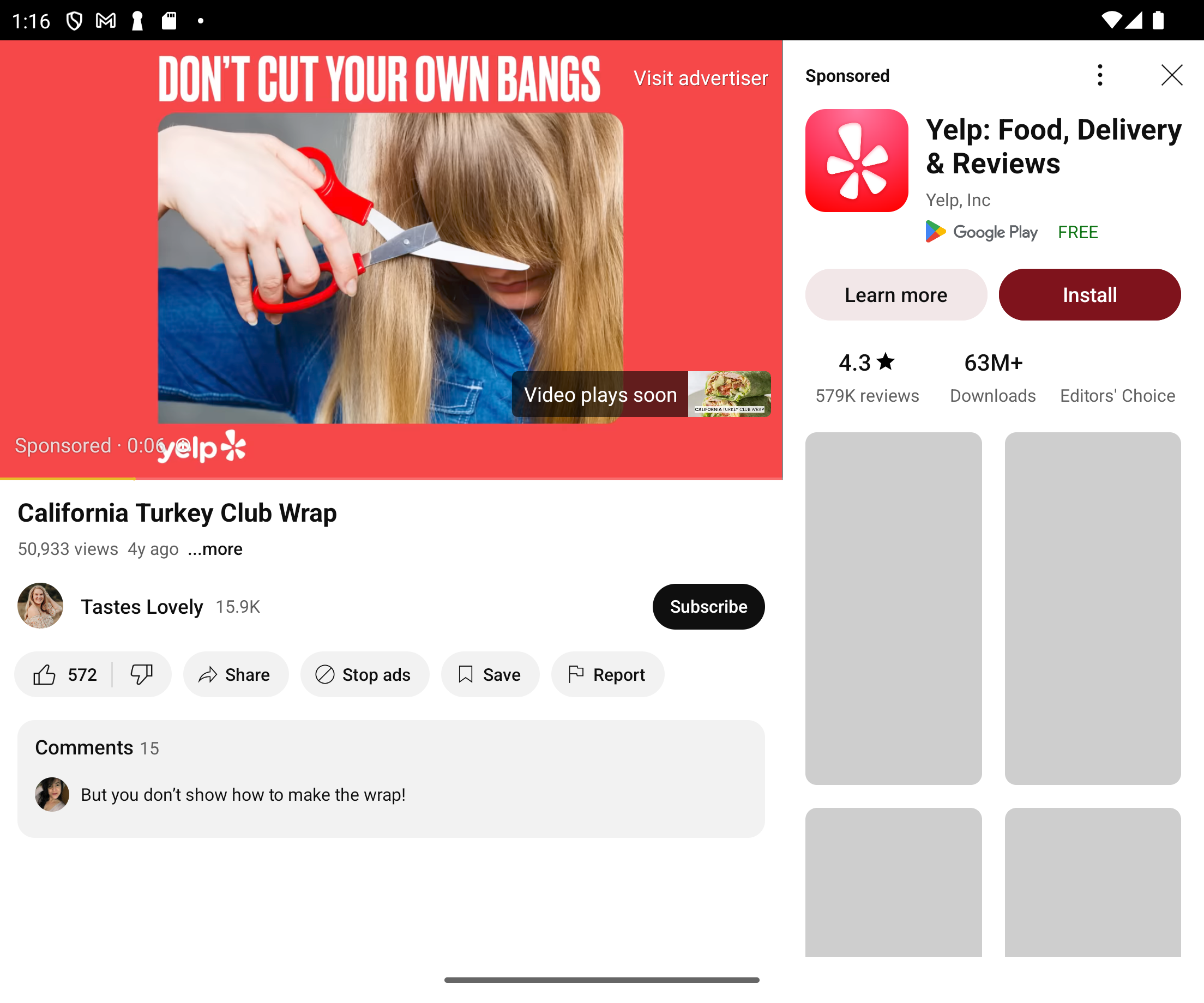1204x1003 pixels.
Task: Open the Tastes Lovely channel avatar
Action: [40, 606]
